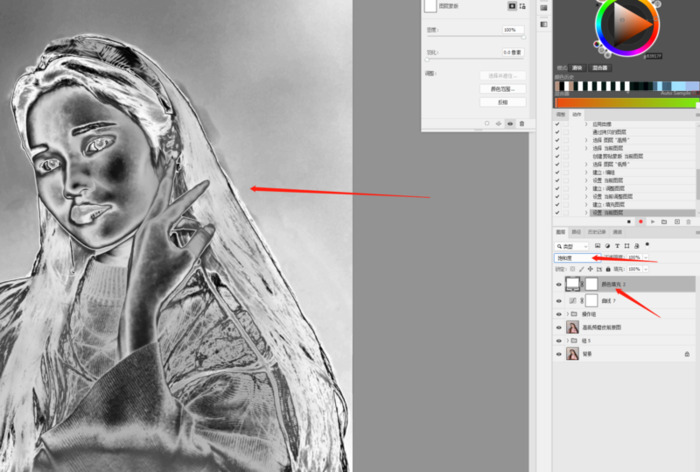Image resolution: width=700 pixels, height=472 pixels.
Task: Click the 反相 button
Action: pyautogui.click(x=502, y=102)
